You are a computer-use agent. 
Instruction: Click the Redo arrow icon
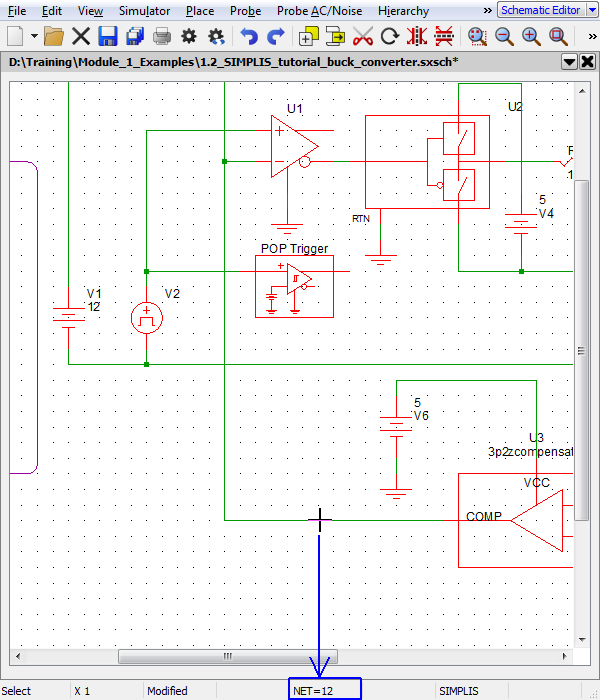tap(276, 37)
